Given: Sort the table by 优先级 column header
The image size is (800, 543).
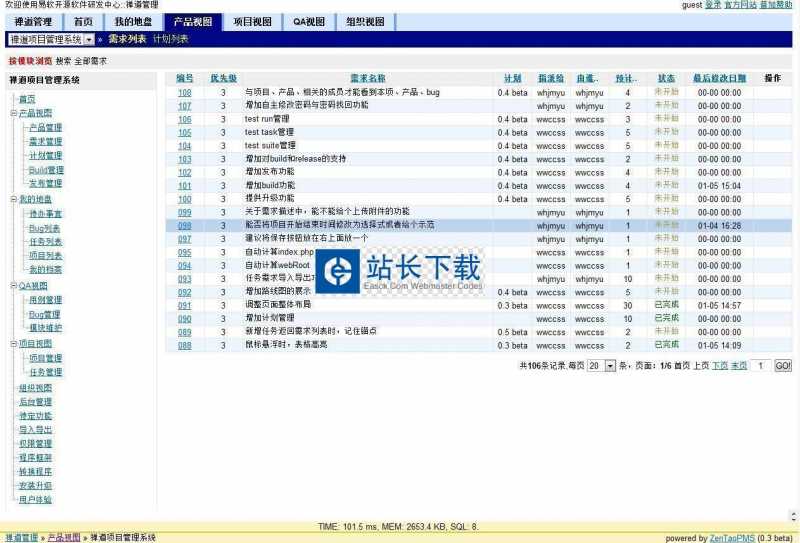Looking at the screenshot, I should tap(223, 78).
